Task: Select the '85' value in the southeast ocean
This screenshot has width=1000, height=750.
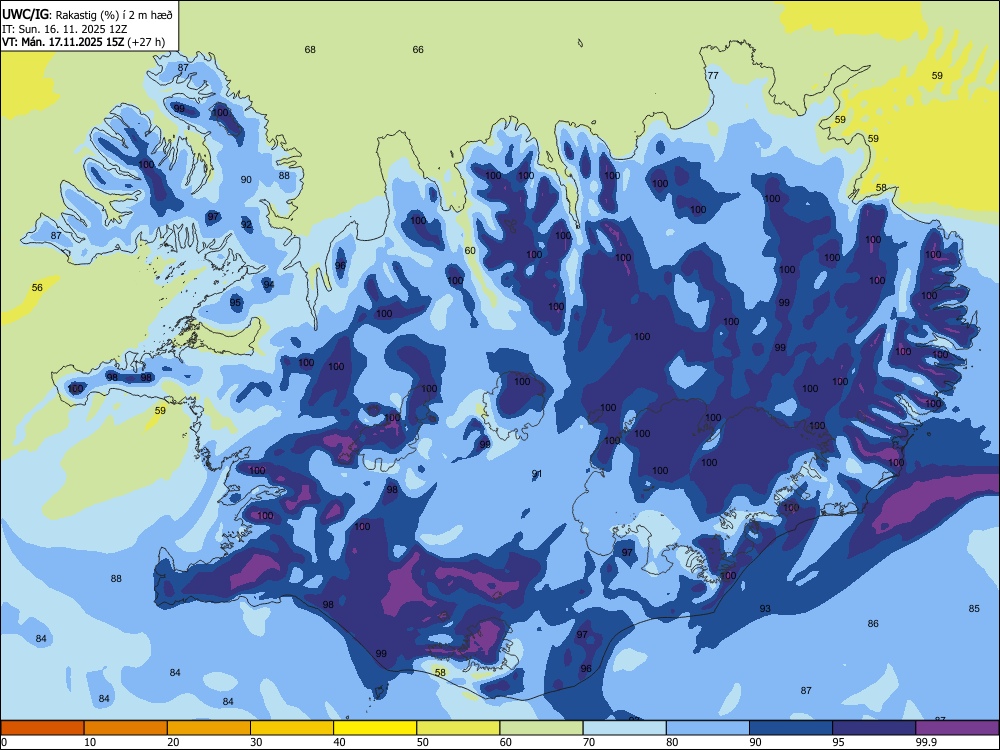Action: click(974, 608)
